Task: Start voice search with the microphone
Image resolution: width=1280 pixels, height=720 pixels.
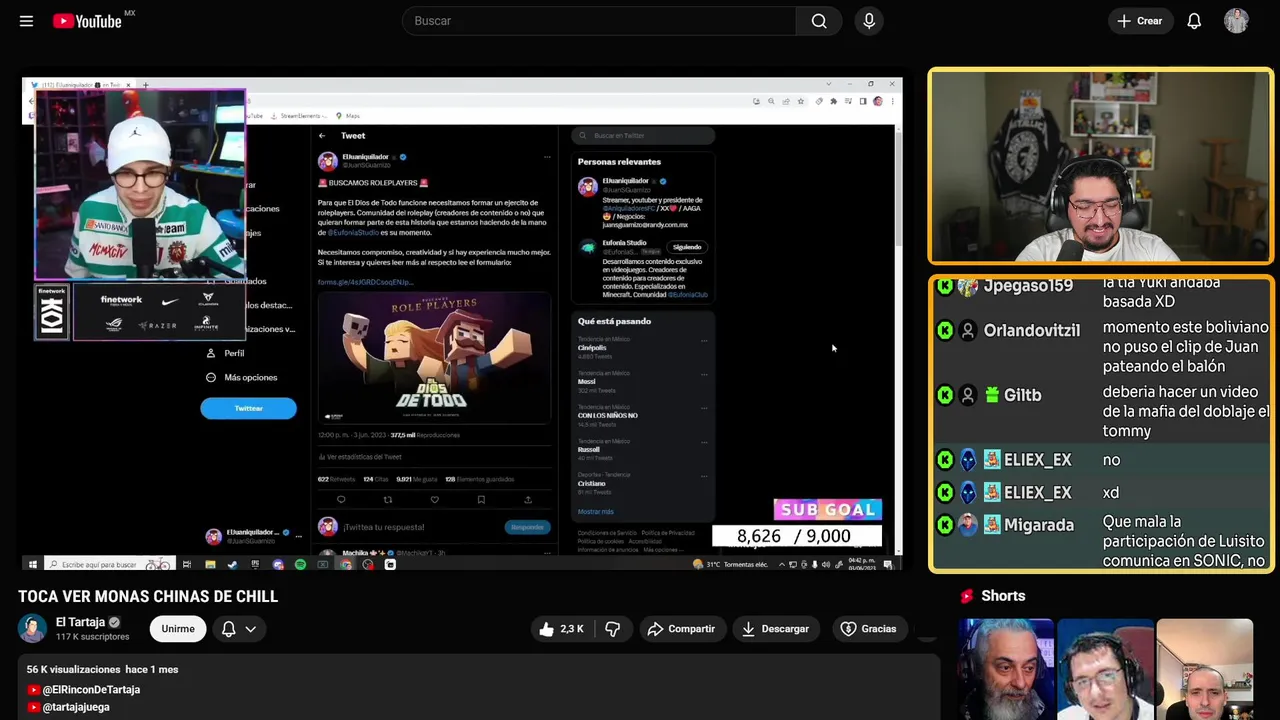Action: pos(869,21)
